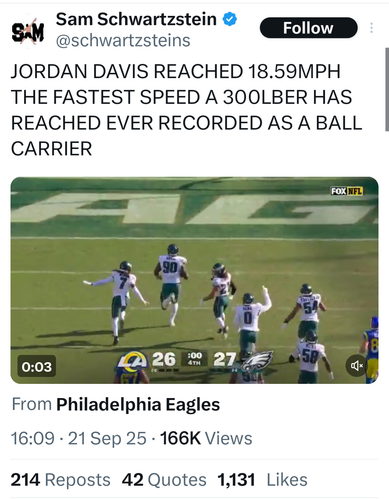Viewport: 389px width, 500px height.
Task: Open Sam Schwartzstein's profile avatar
Action: pyautogui.click(x=28, y=31)
